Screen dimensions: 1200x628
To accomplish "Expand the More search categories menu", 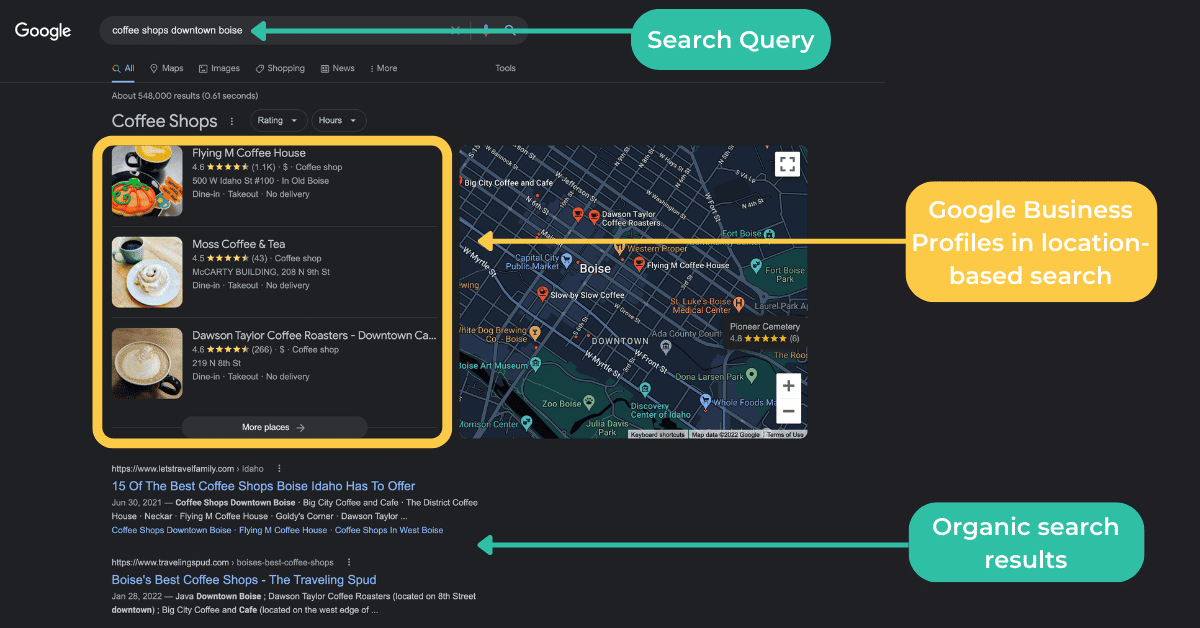I will [383, 68].
